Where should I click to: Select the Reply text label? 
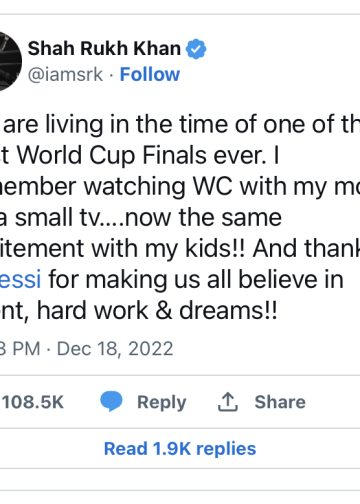162,402
